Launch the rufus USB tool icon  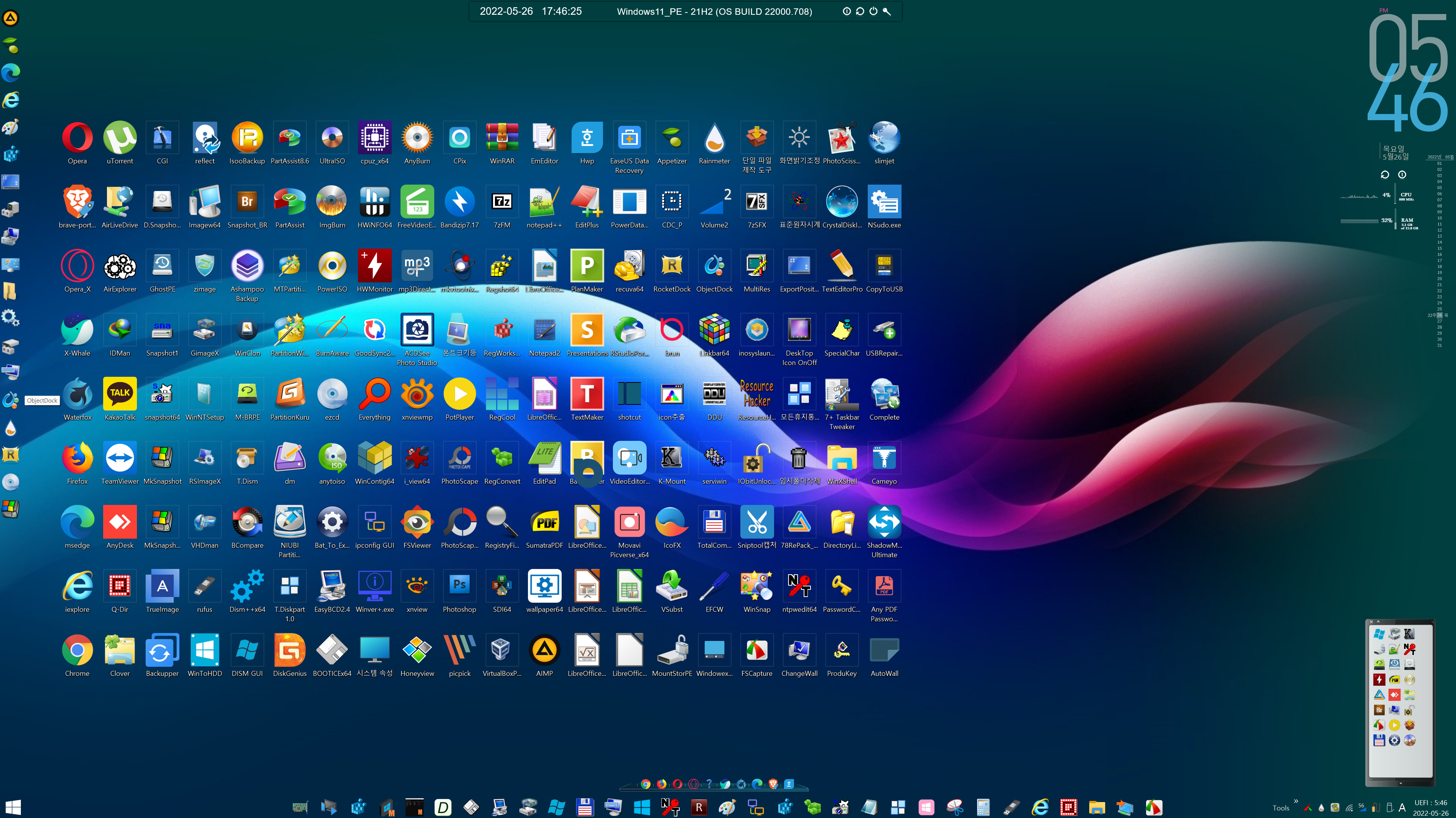[x=204, y=591]
